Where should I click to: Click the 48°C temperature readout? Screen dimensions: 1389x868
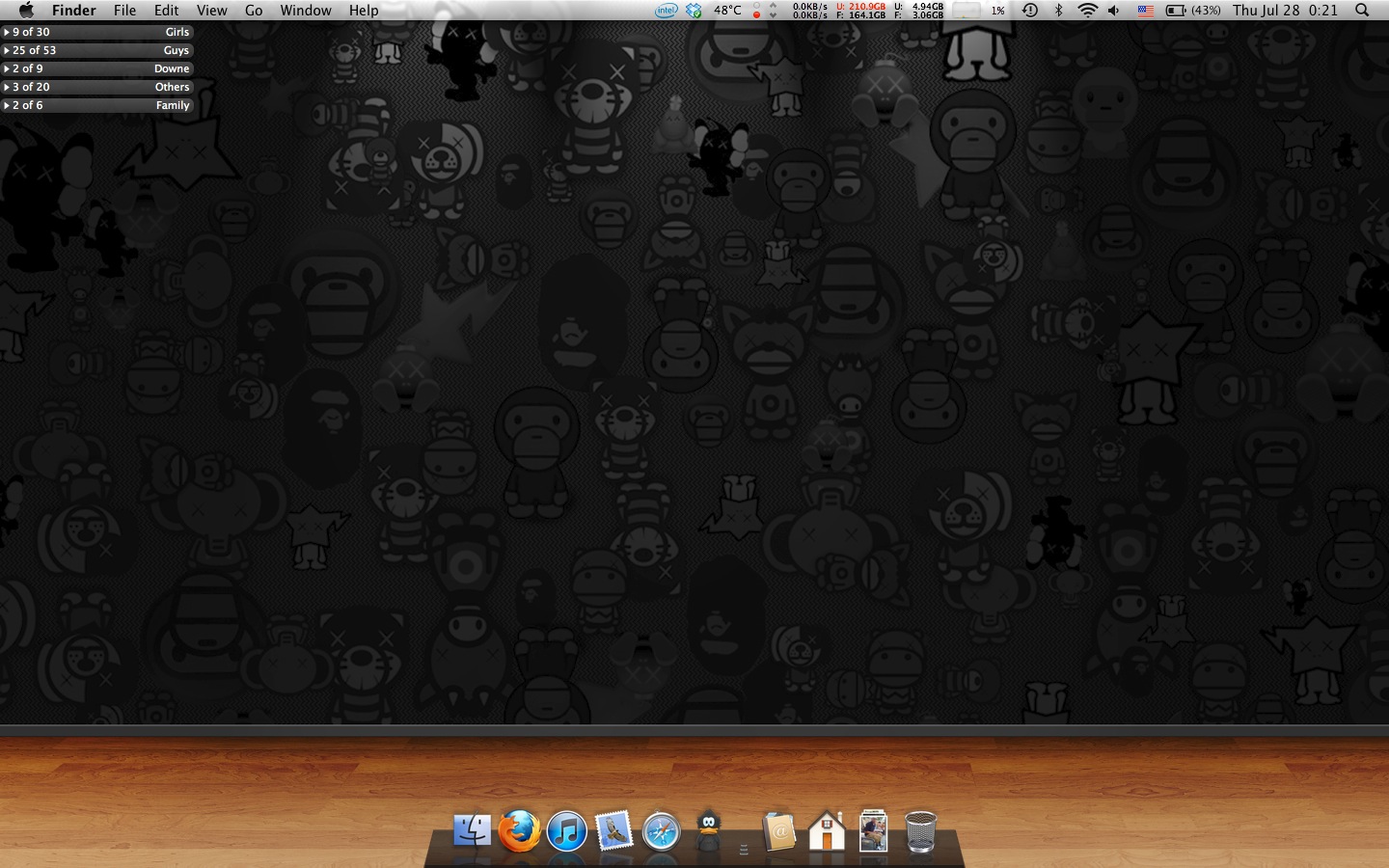click(x=727, y=10)
